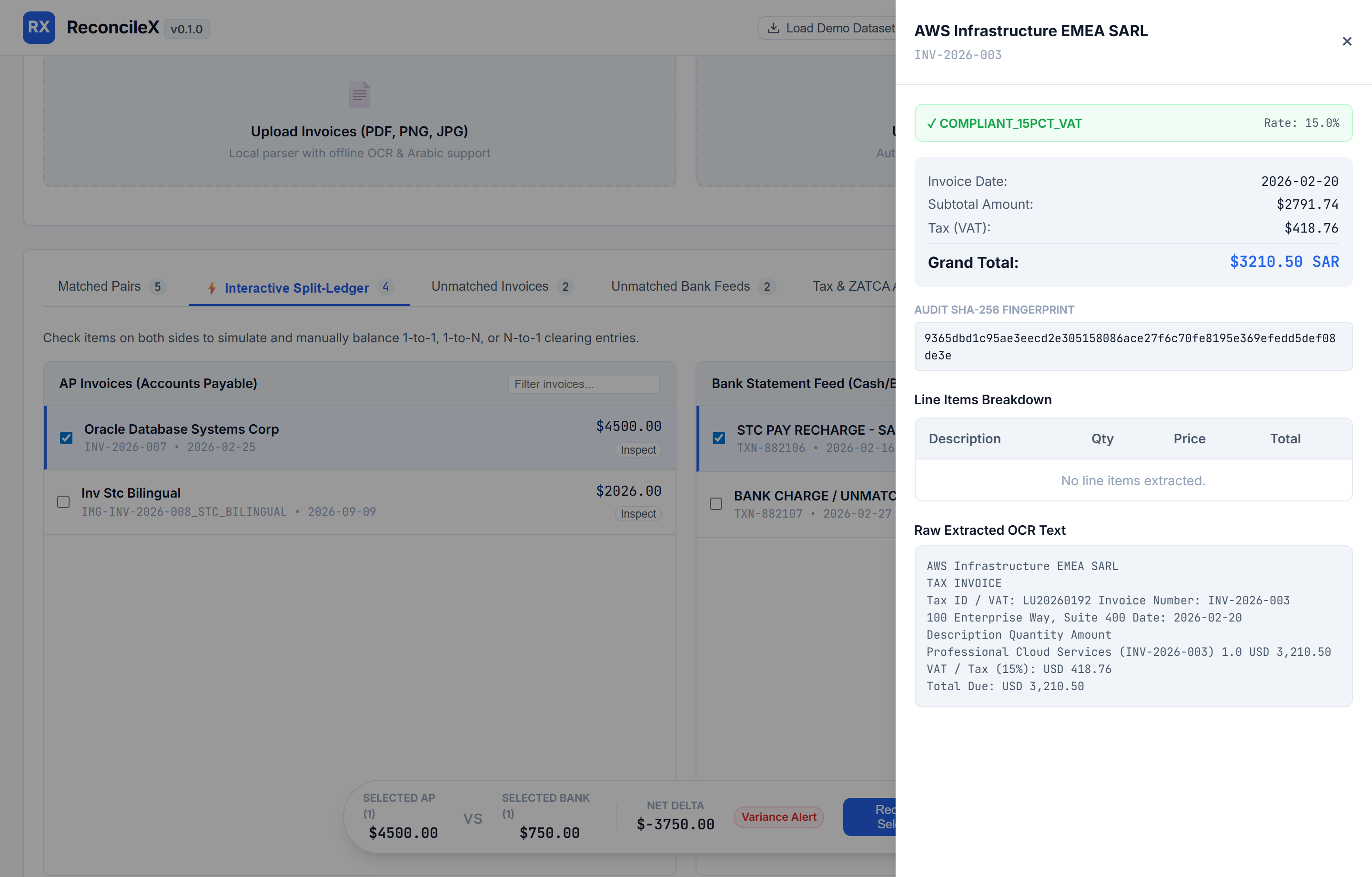Click the 'Total Due: USD 3,210.50' OCR line
The height and width of the screenshot is (877, 1372).
(1005, 686)
